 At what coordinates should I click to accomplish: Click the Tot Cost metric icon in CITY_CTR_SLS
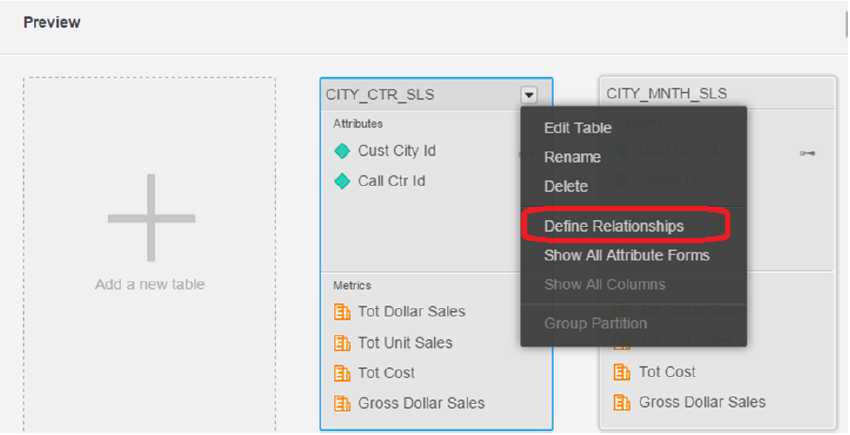341,373
